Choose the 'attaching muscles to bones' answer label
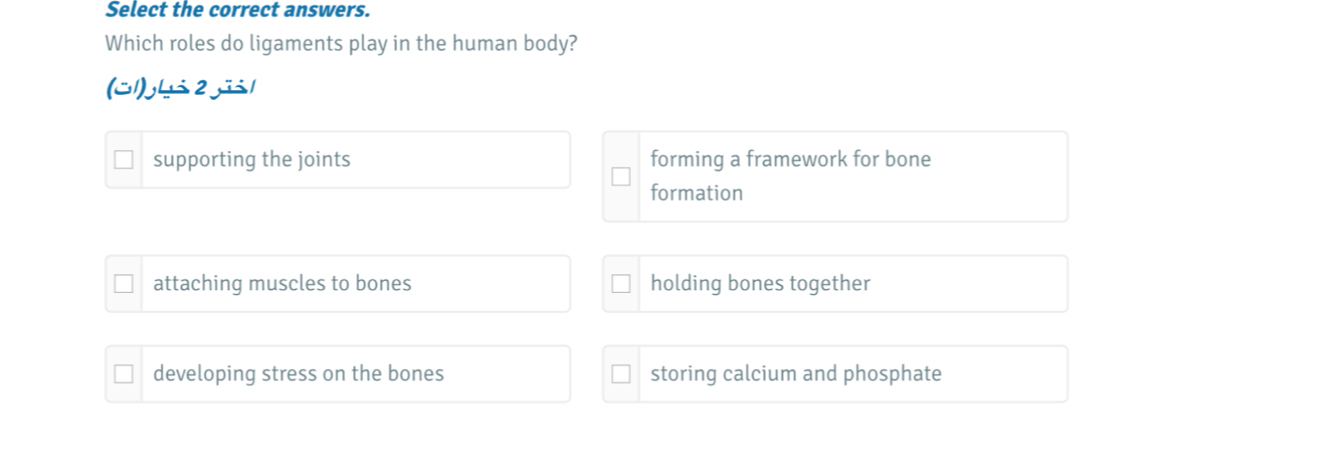 (x=282, y=284)
